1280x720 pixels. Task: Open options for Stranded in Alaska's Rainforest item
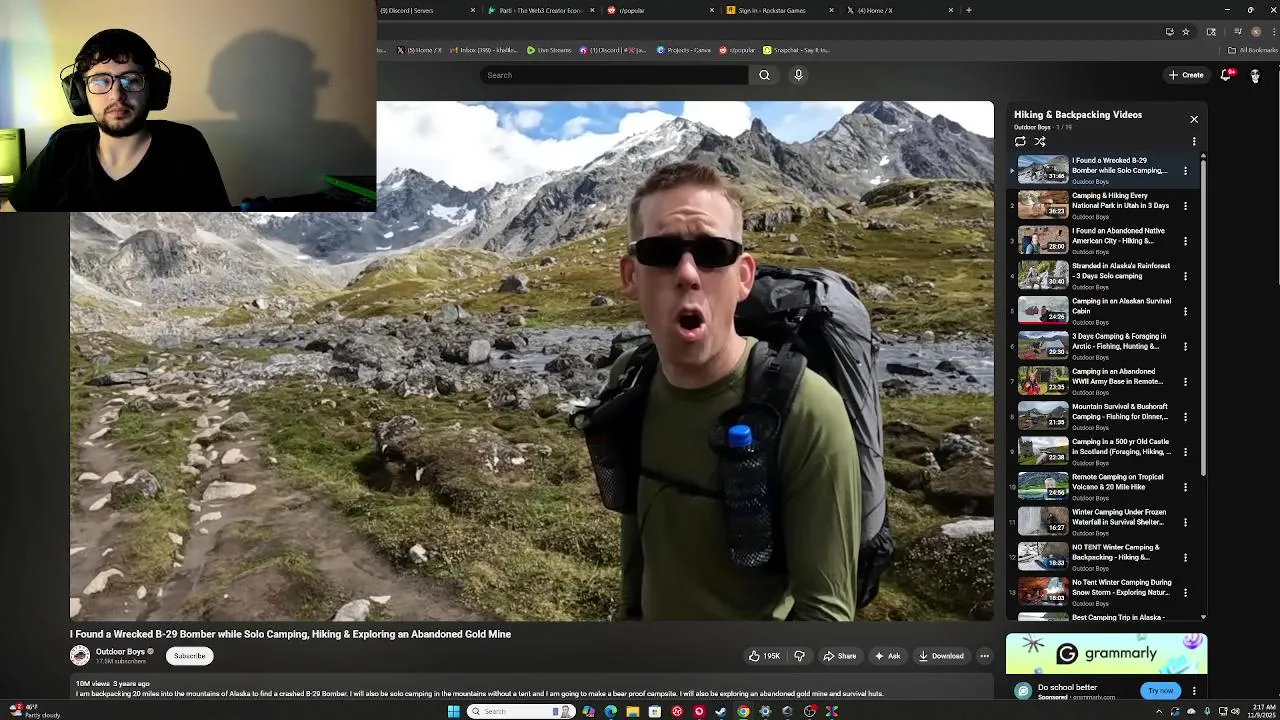[1186, 276]
